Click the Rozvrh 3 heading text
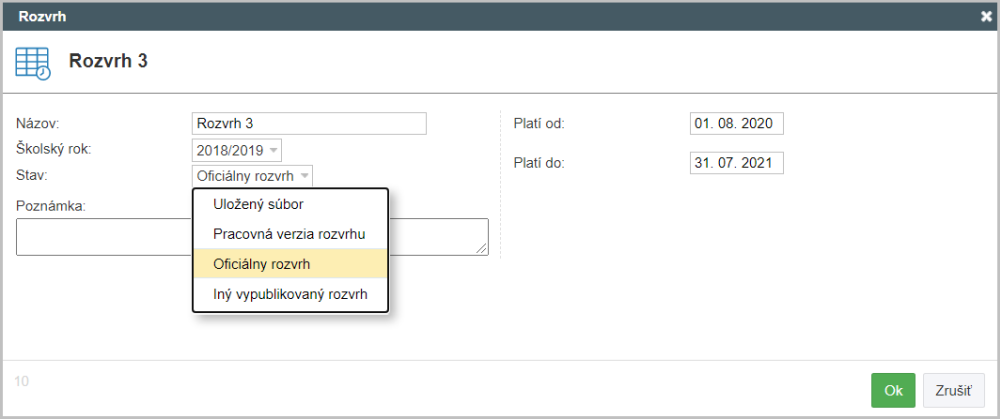The image size is (1000, 419). click(108, 62)
